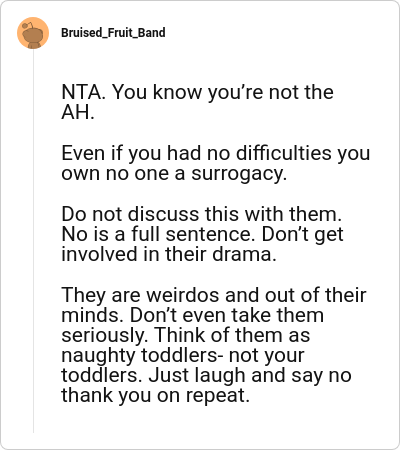Click the final line "thank you on repeat."
Viewport: 400px width, 450px height.
(x=155, y=396)
